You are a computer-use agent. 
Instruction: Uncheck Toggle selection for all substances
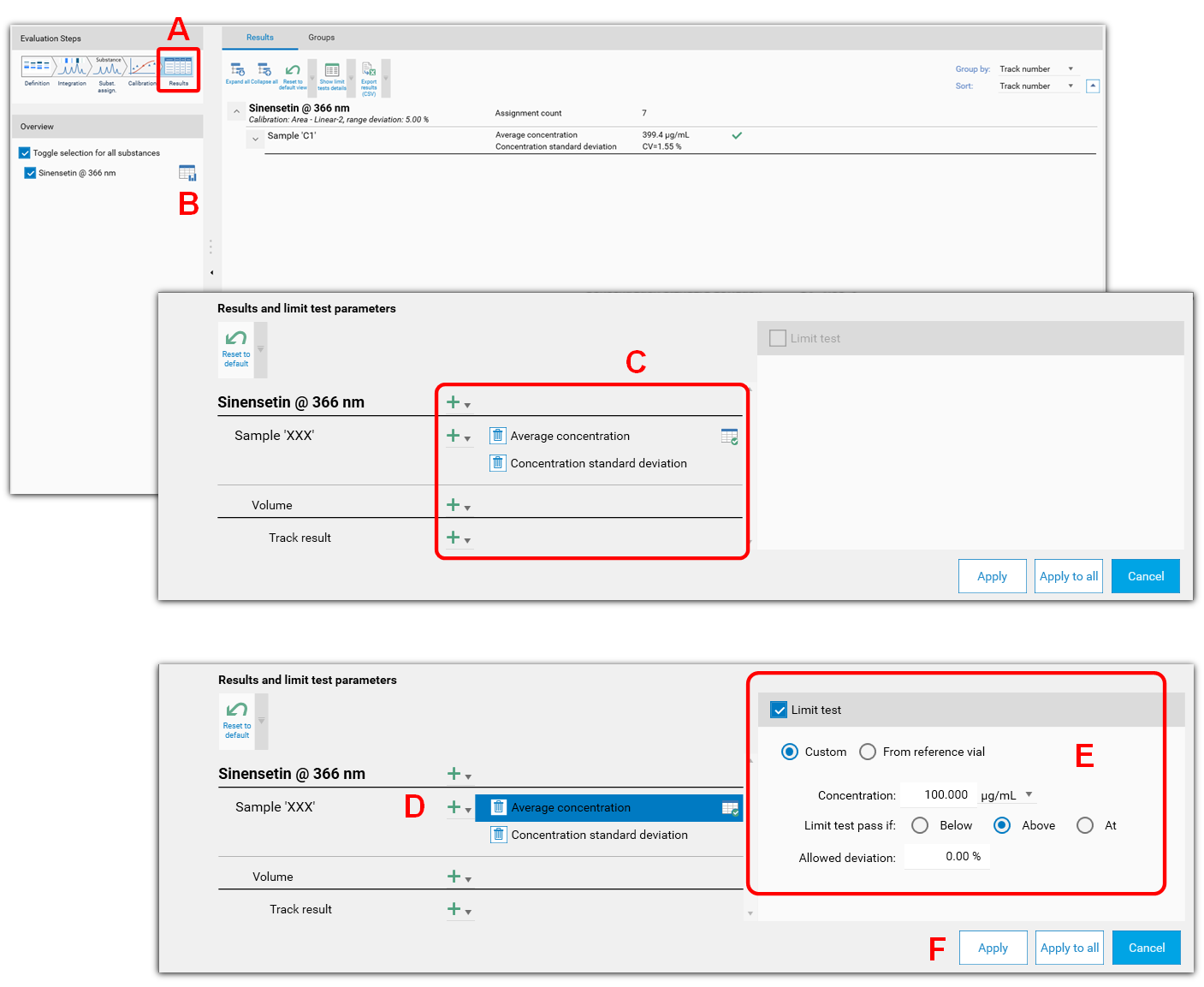coord(25,153)
